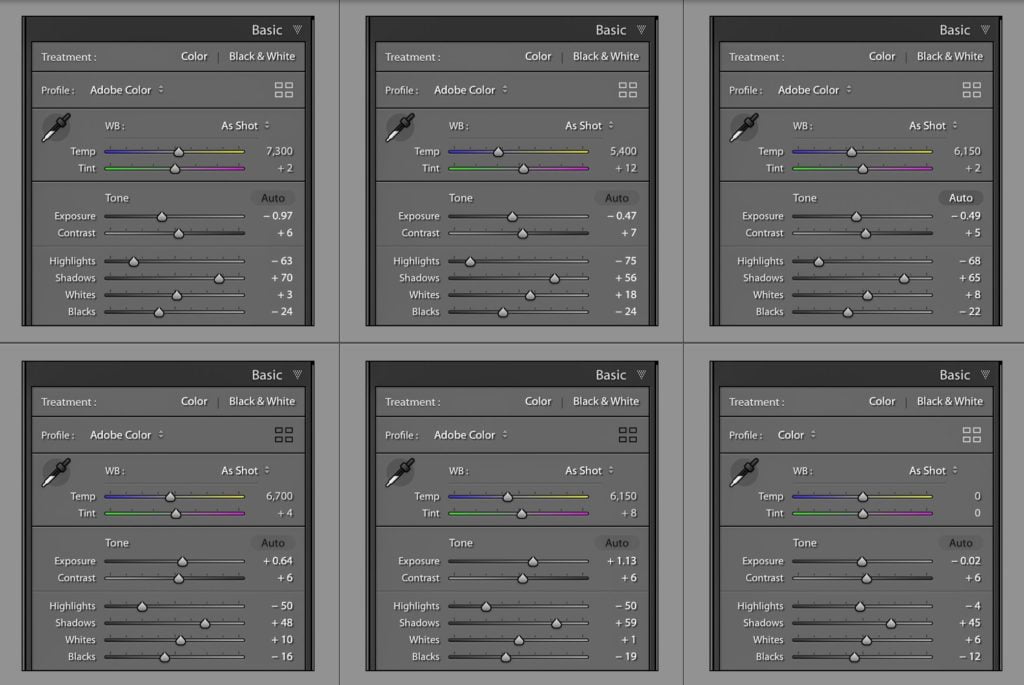
Task: Click the Temp slider handle set to 7,300
Action: (178, 151)
